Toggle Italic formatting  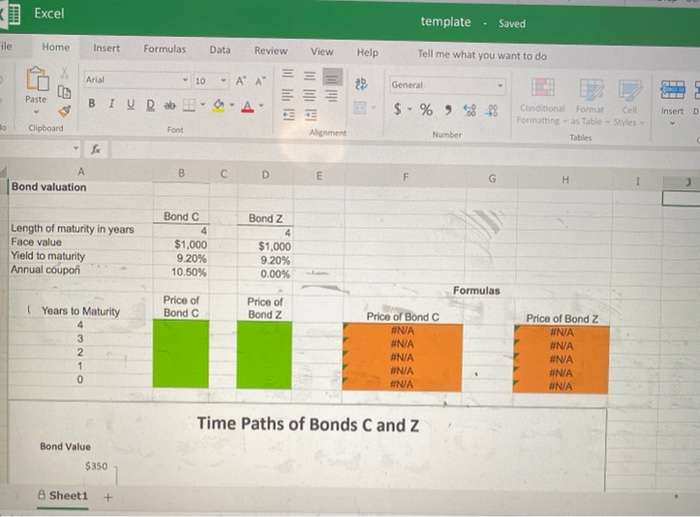[111, 104]
